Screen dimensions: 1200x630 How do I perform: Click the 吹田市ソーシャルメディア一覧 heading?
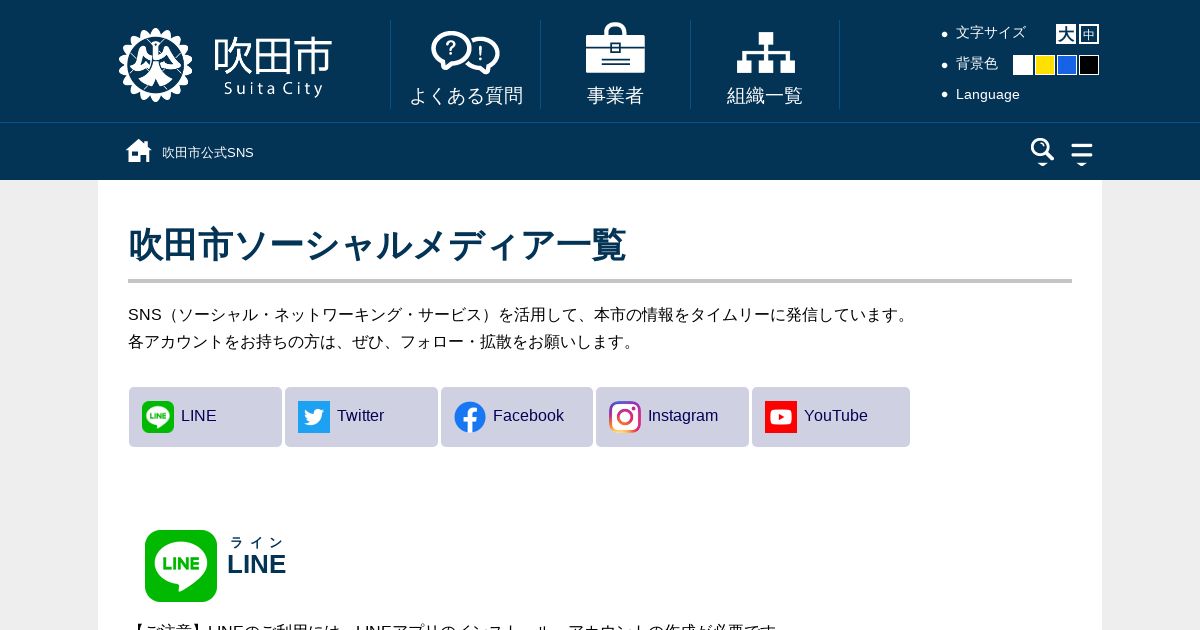[377, 245]
